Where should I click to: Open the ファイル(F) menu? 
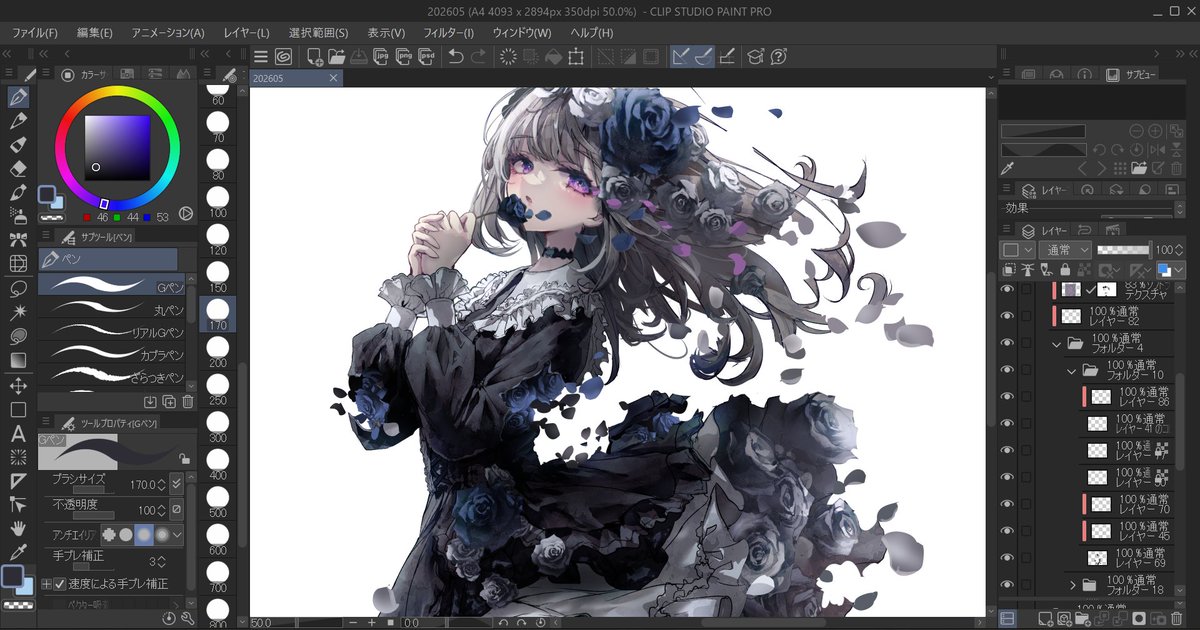[34, 33]
